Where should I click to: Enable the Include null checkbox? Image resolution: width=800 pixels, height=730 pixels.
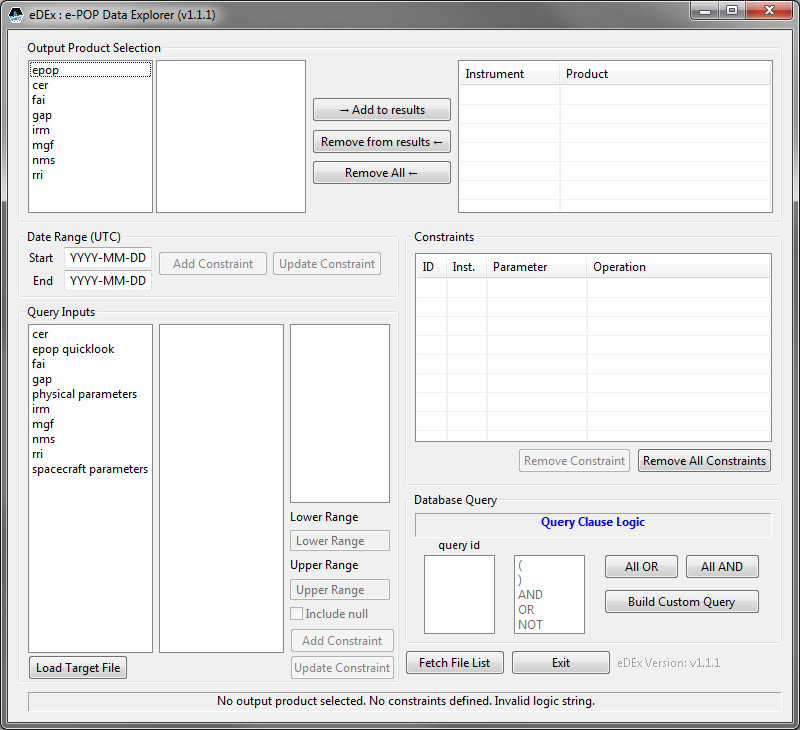click(296, 614)
